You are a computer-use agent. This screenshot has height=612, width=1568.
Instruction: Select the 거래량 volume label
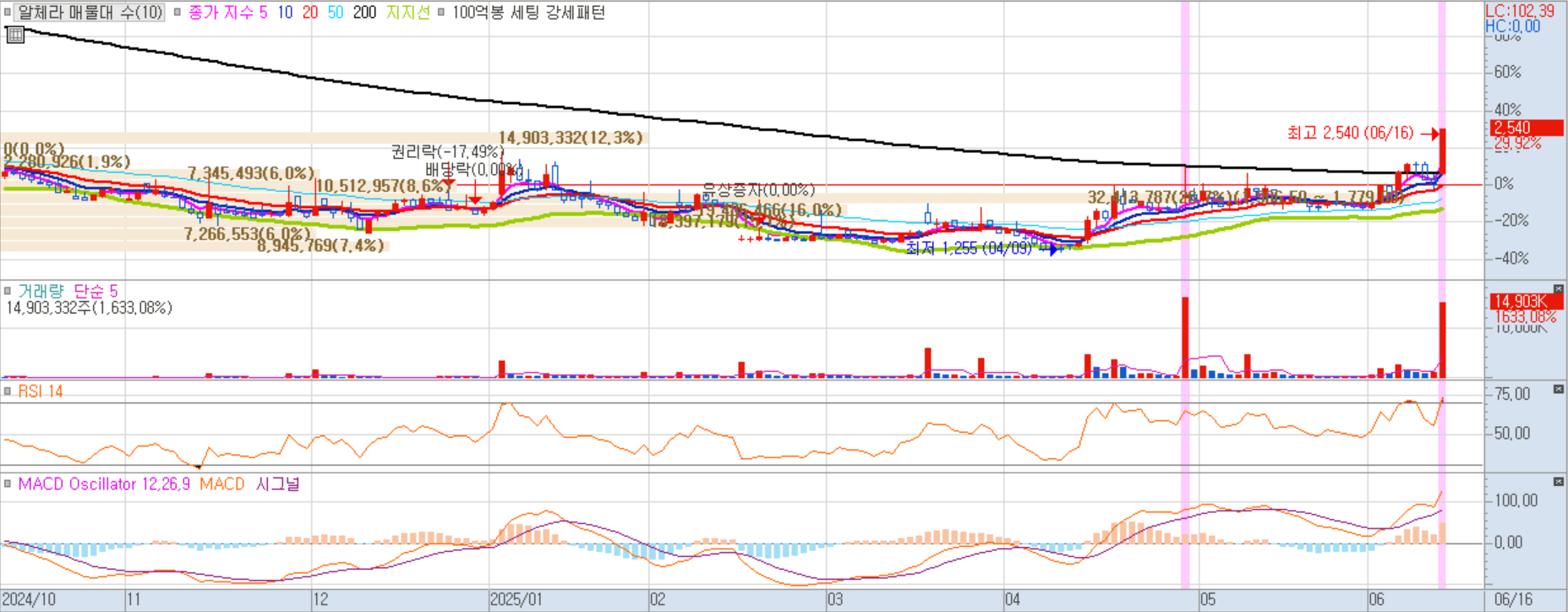[x=41, y=291]
